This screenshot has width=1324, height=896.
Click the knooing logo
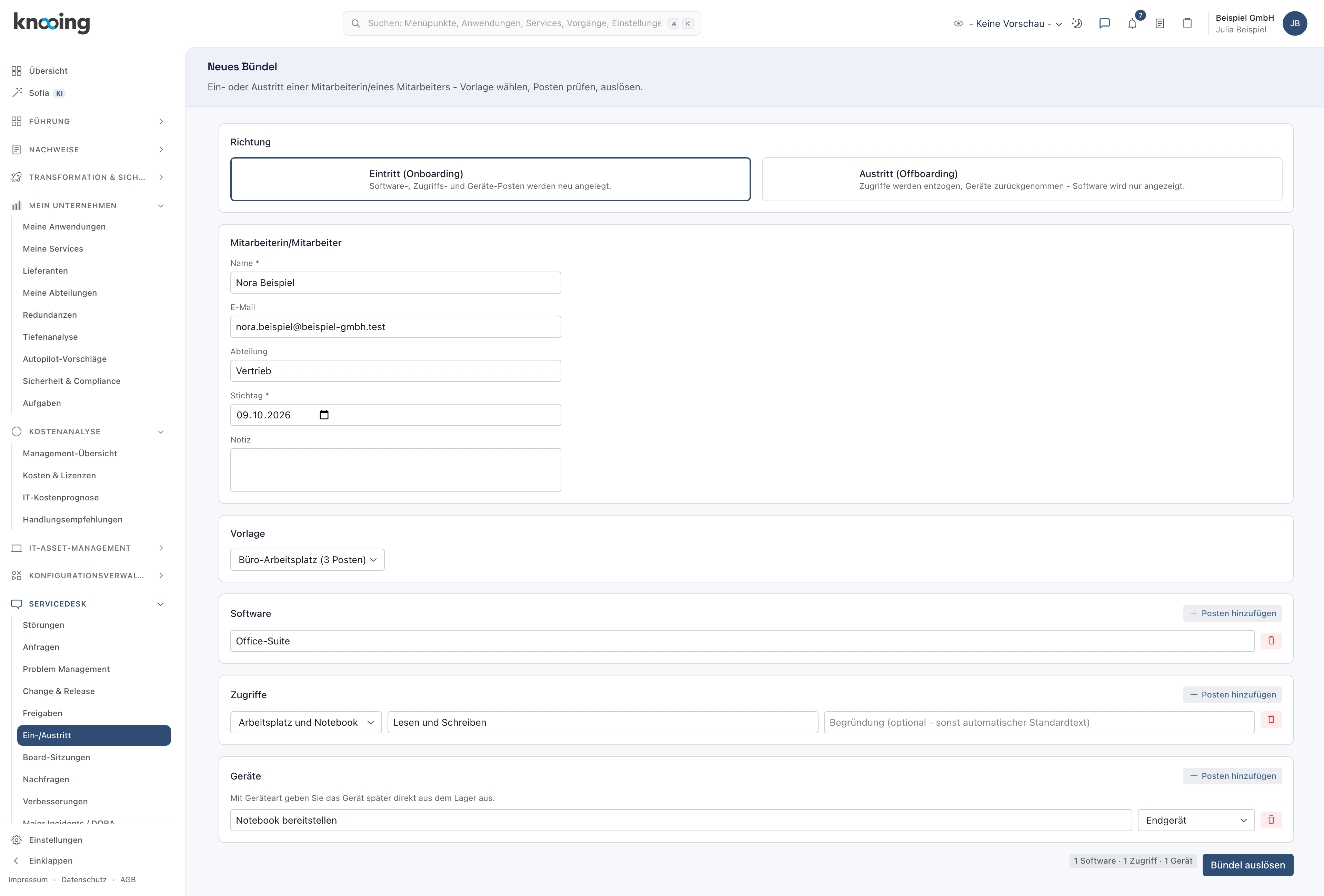pyautogui.click(x=51, y=23)
